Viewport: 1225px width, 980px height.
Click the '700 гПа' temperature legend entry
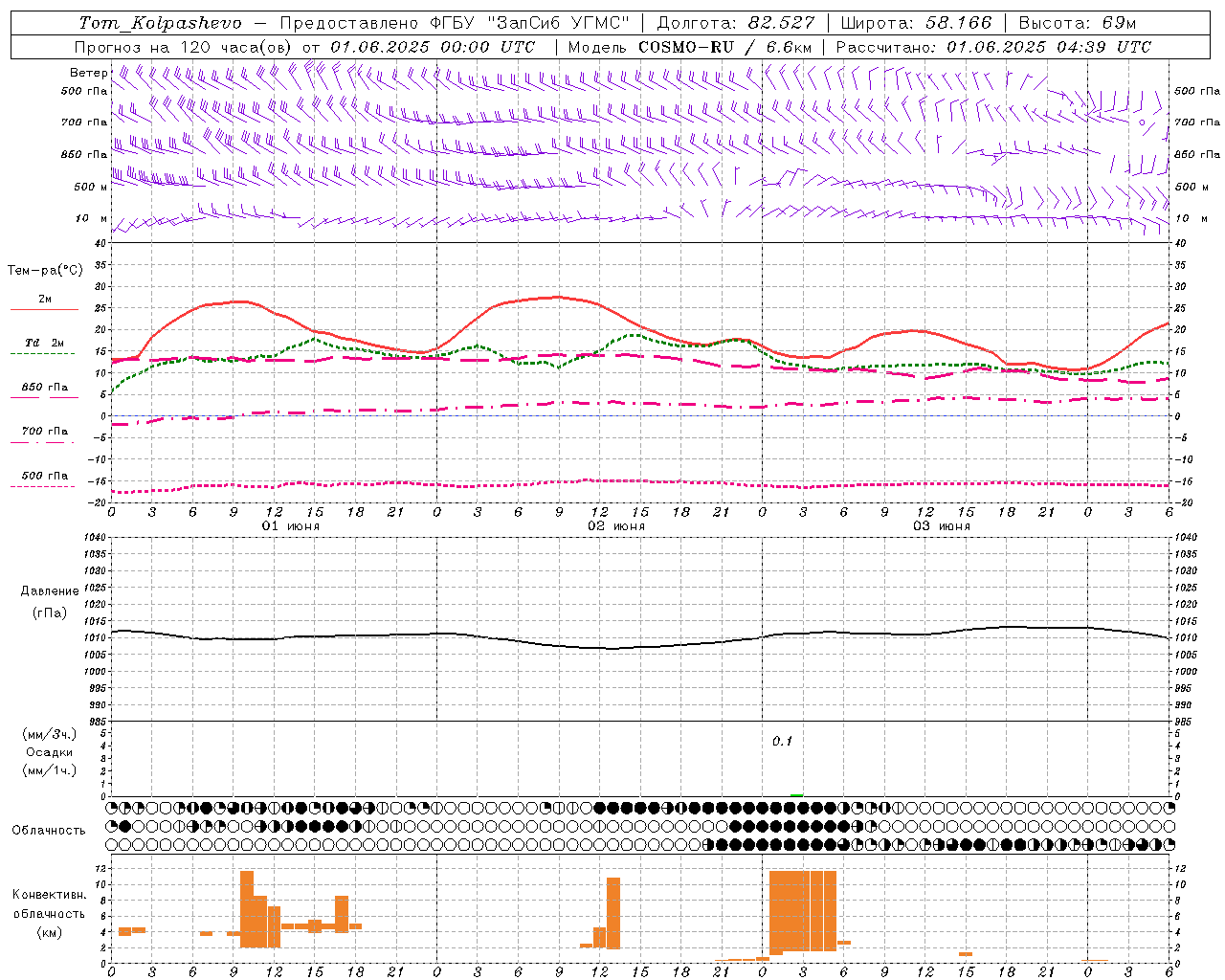coord(44,431)
